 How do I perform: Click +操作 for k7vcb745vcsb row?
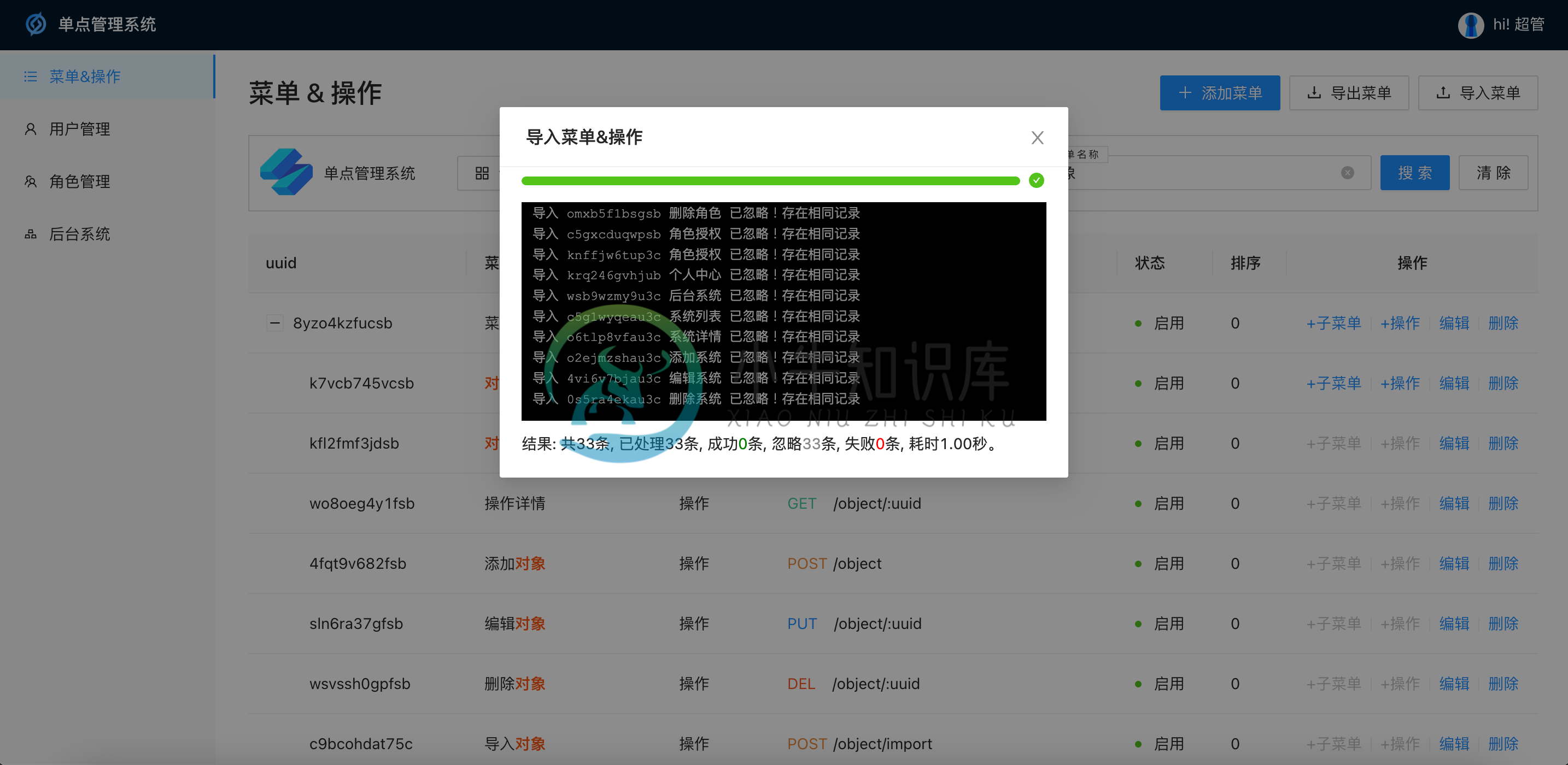(1400, 384)
